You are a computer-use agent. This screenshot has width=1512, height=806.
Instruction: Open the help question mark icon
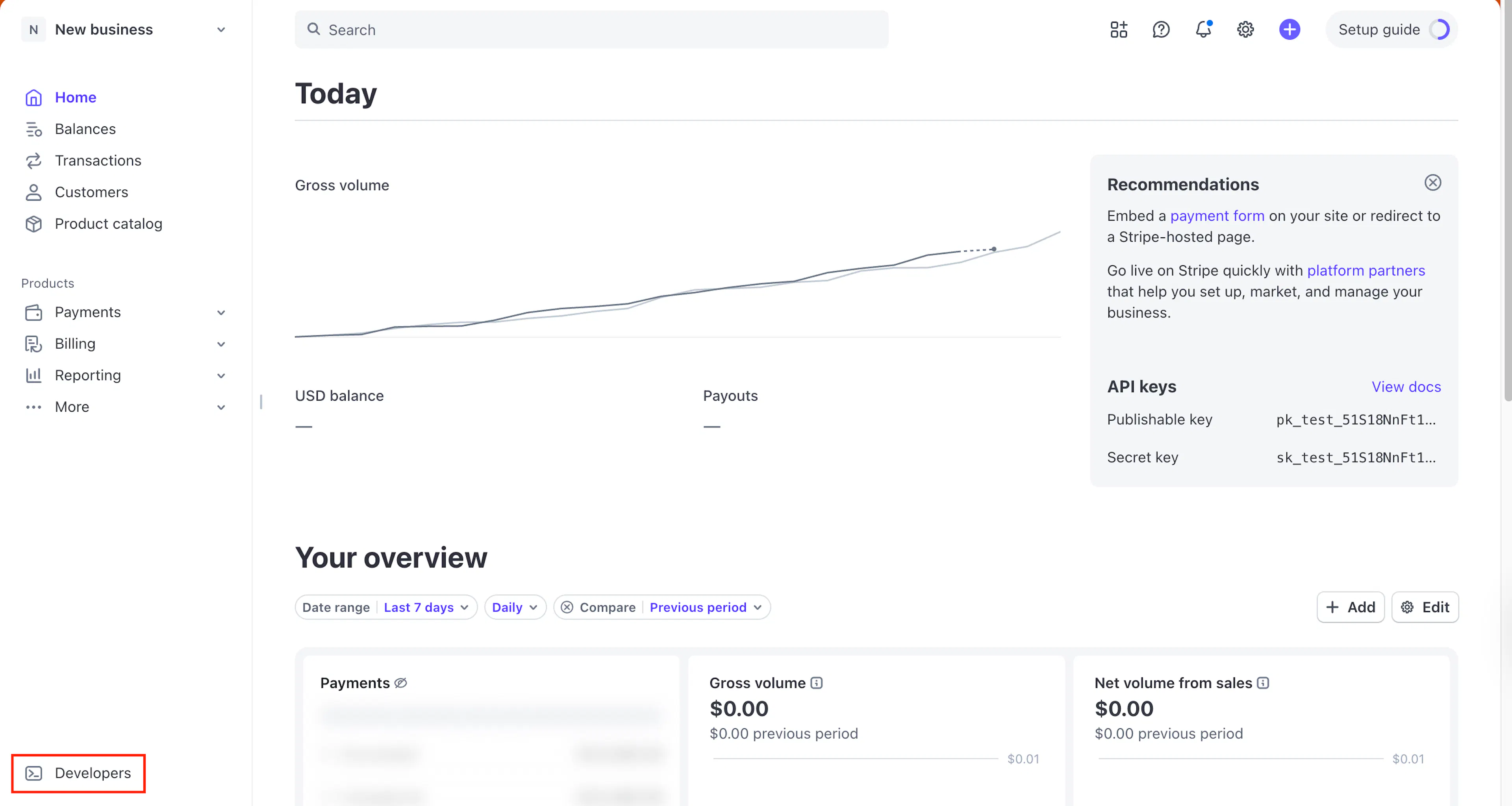(x=1161, y=30)
